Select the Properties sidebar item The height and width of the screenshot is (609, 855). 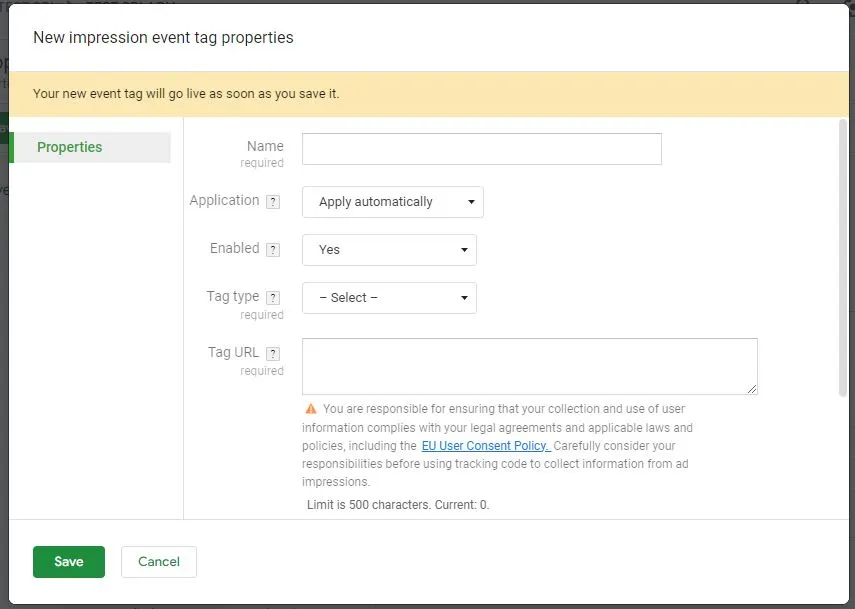click(69, 147)
